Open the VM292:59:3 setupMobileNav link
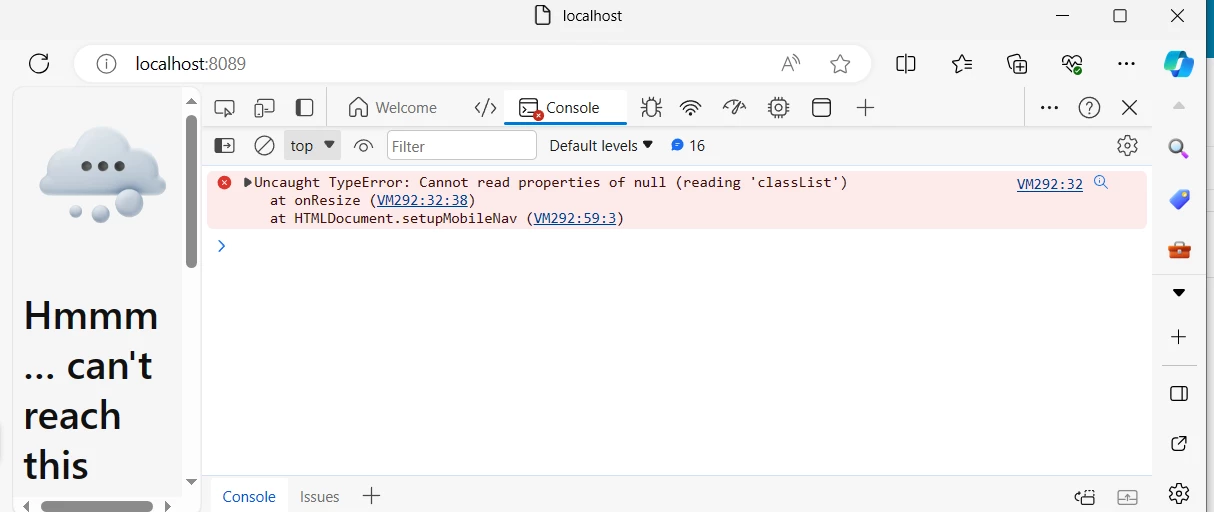 pos(575,218)
